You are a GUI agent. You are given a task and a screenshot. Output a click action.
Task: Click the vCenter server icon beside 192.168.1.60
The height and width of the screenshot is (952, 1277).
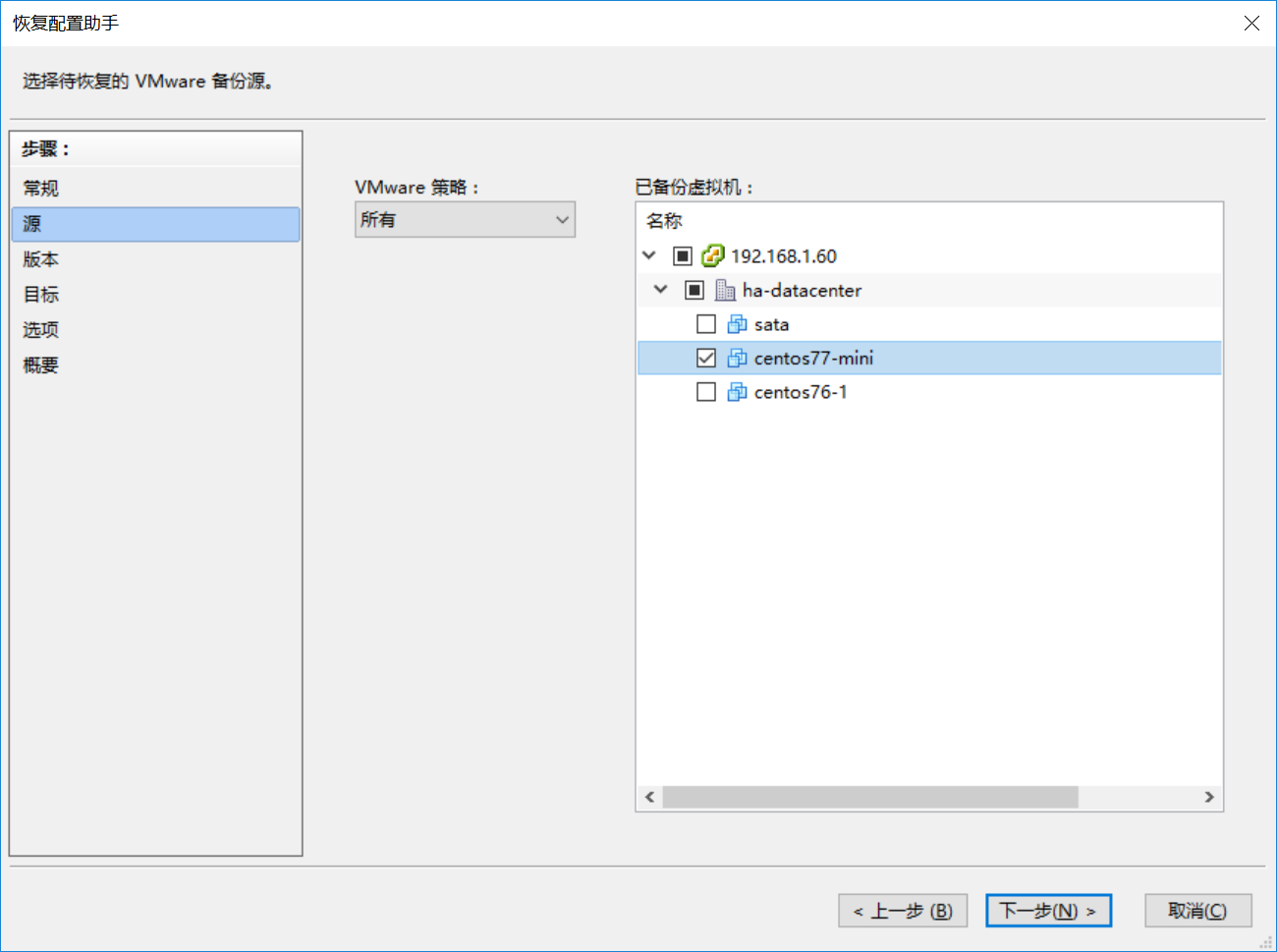(712, 256)
